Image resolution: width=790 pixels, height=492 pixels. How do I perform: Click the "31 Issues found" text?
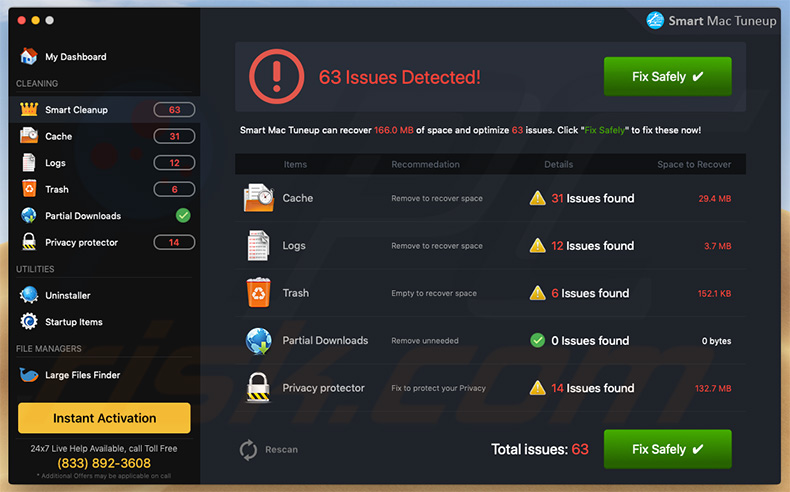click(x=592, y=198)
